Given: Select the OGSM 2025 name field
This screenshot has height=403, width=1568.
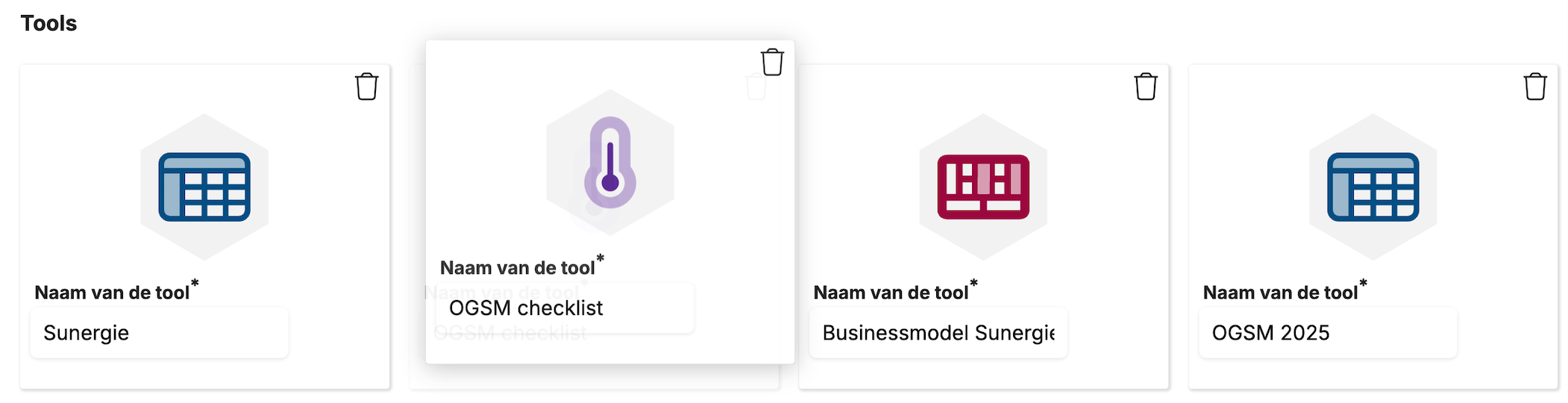Looking at the screenshot, I should pos(1328,333).
